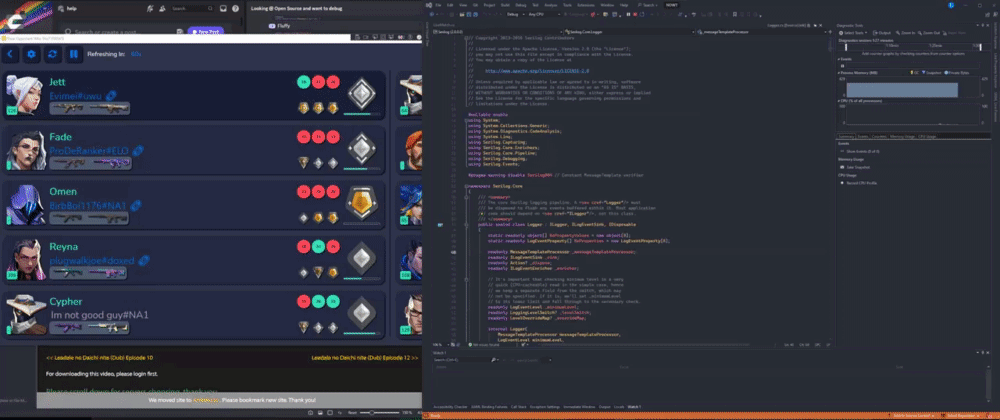Open overlay settings via the gear icon
Viewport: 1000px width, 420px height.
click(x=32, y=53)
